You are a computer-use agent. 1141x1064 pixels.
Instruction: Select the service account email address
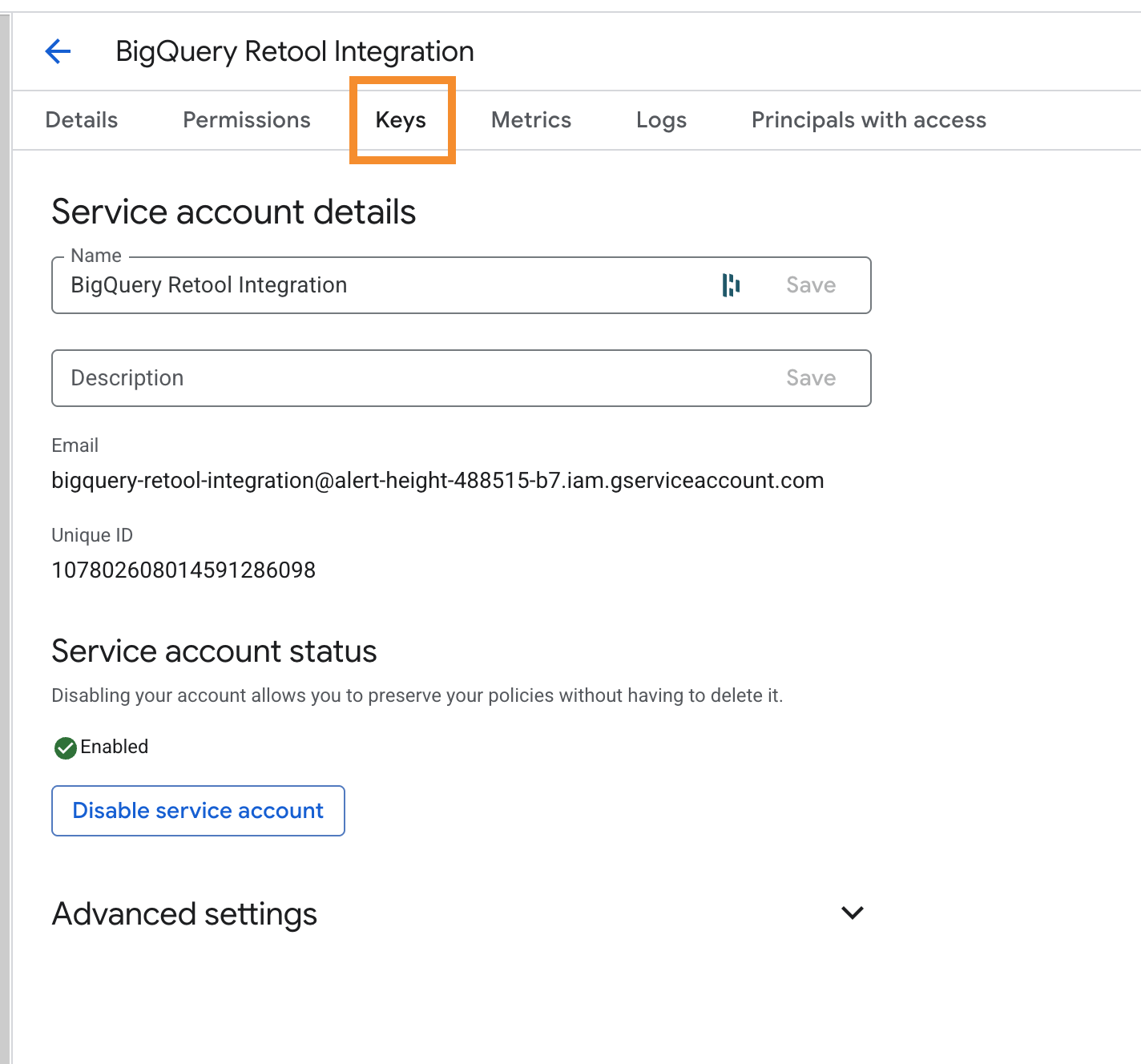coord(437,481)
